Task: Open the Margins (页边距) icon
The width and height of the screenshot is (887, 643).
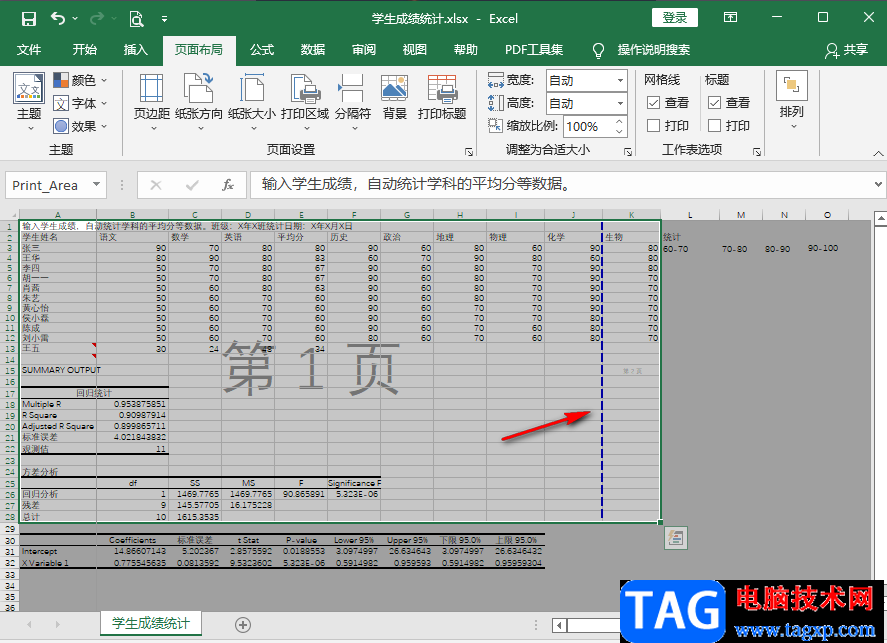Action: click(x=152, y=88)
